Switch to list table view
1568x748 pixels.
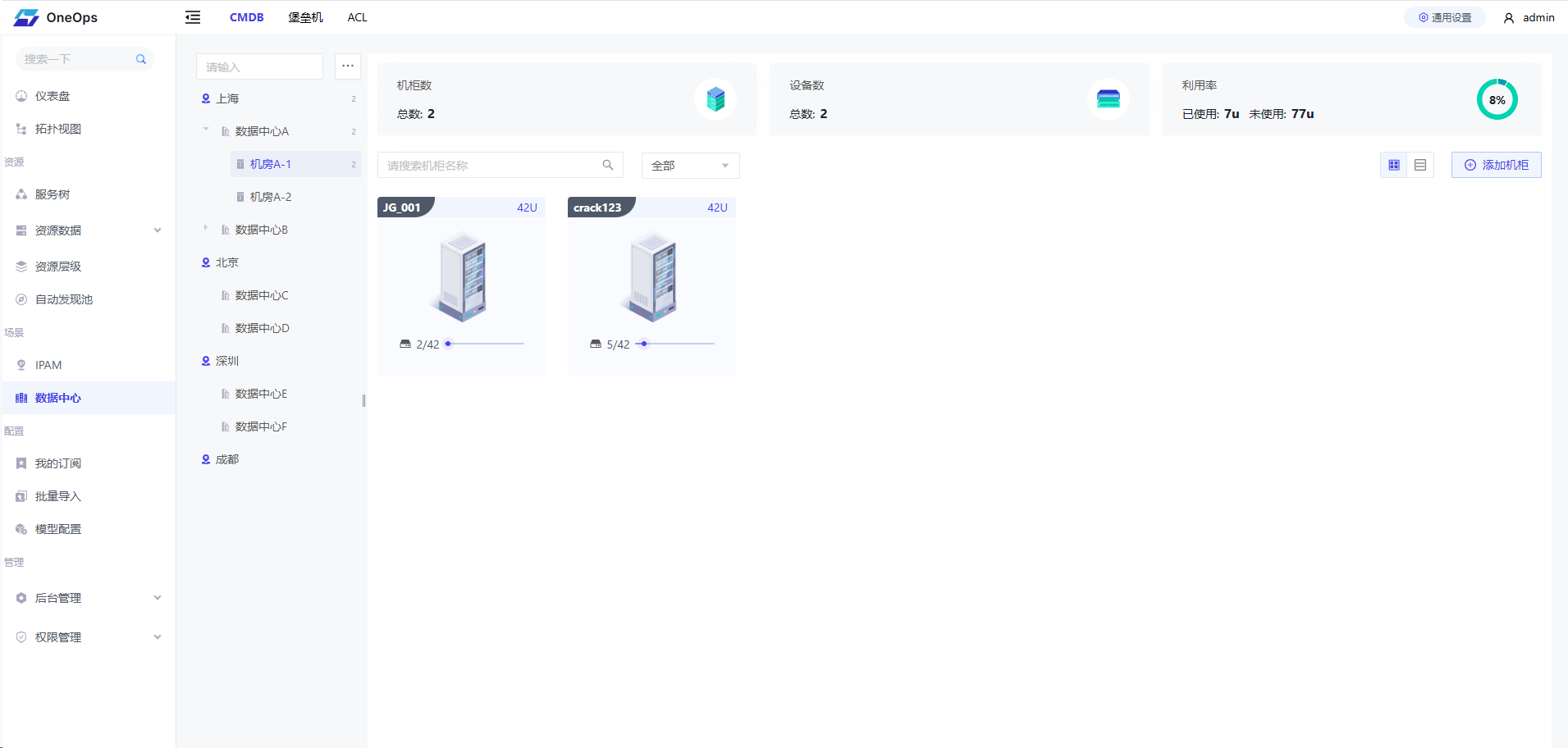point(1420,165)
